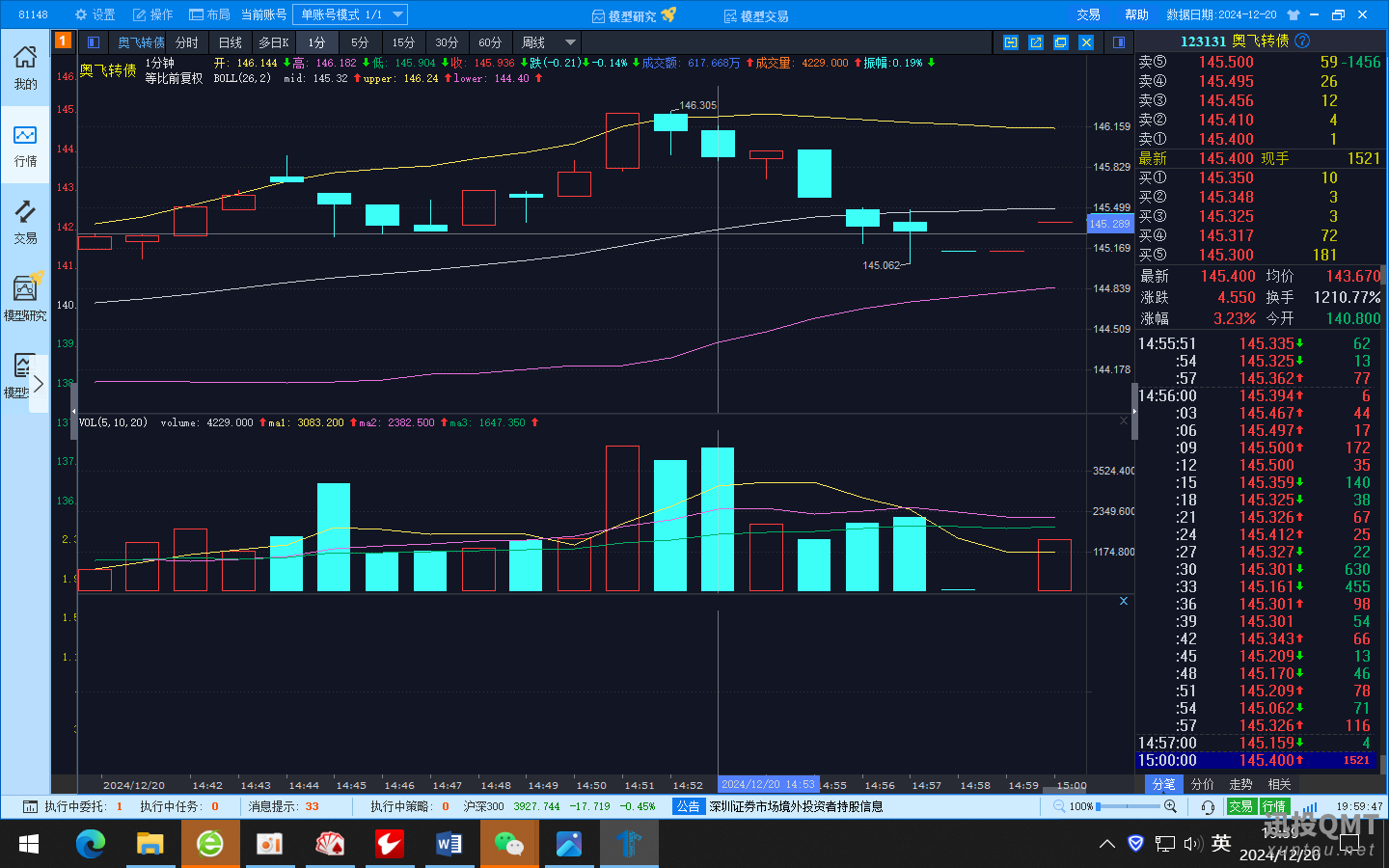Change skin with shirt icon
This screenshot has width=1389, height=868.
(1294, 14)
